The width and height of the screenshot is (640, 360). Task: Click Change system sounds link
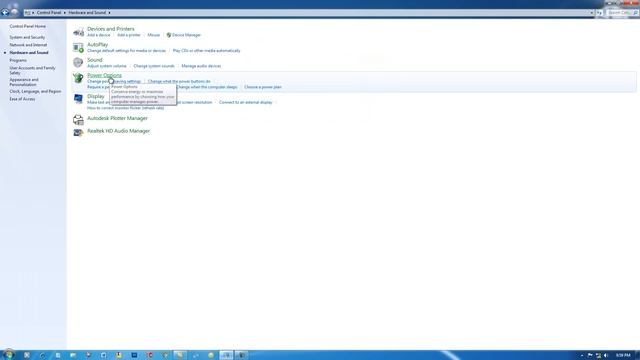tap(154, 66)
